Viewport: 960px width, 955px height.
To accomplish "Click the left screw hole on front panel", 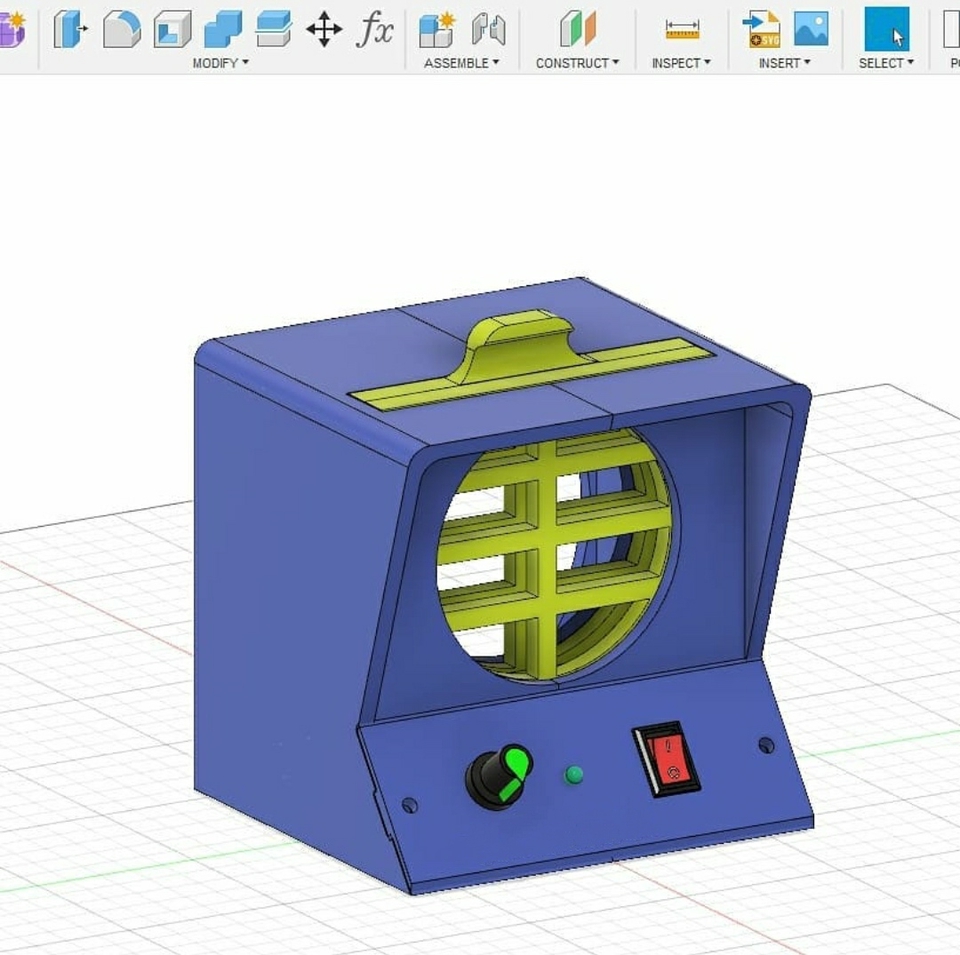I will click(x=410, y=805).
